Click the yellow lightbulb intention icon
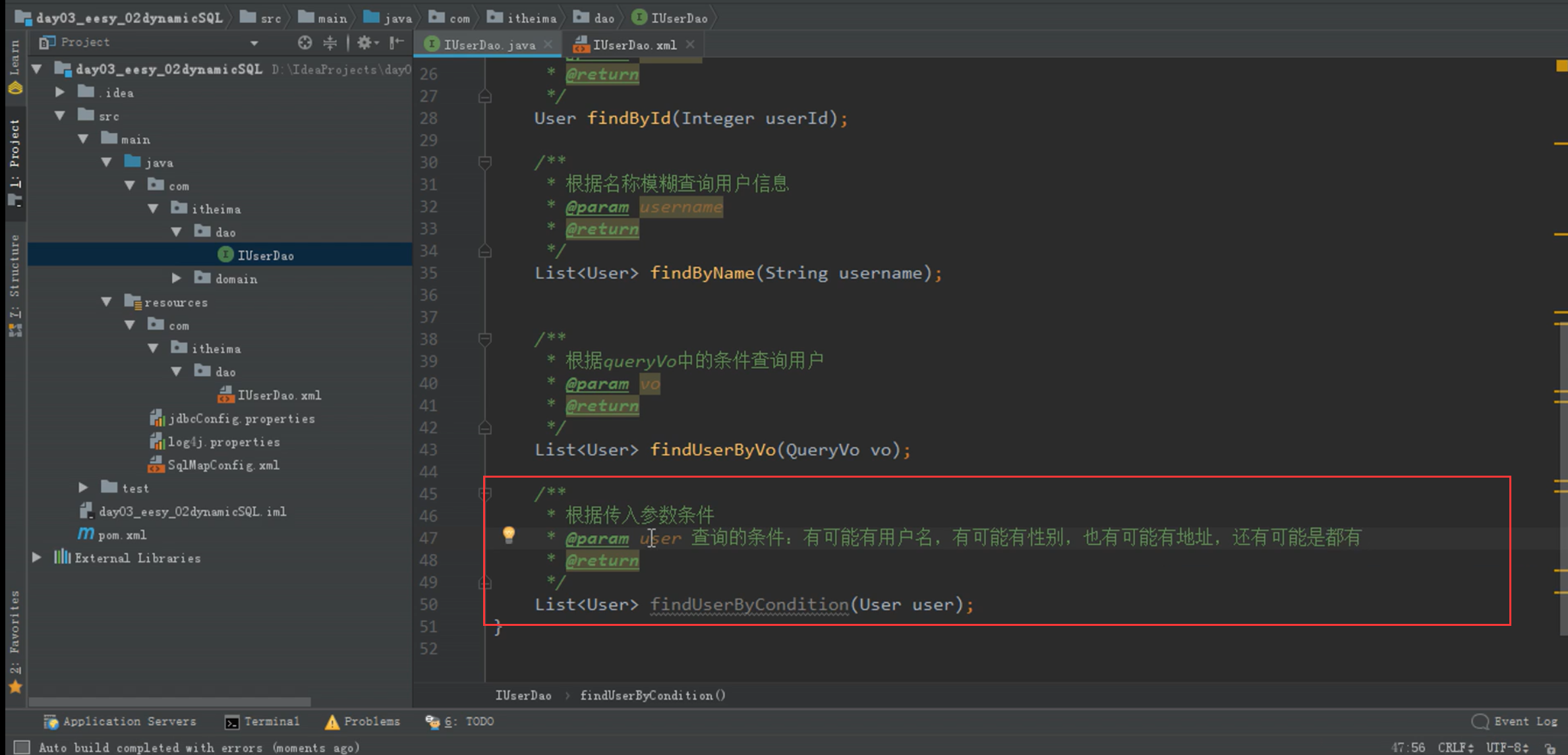This screenshot has width=1568, height=755. pos(509,535)
